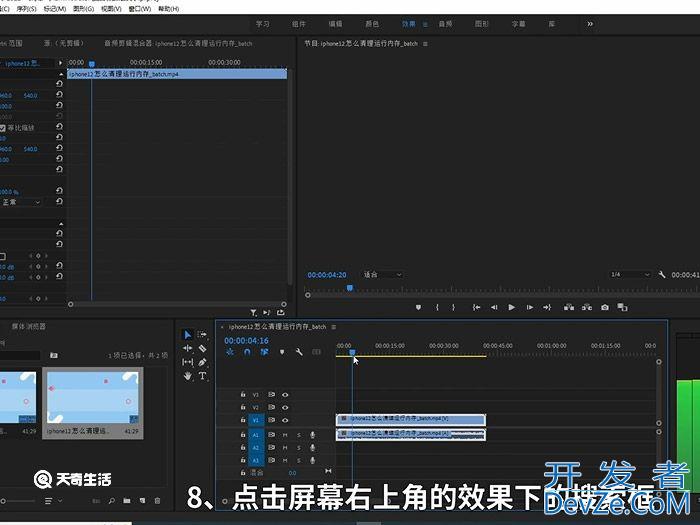The height and width of the screenshot is (525, 700).
Task: Select the Ripple Edit tool
Action: pos(188,348)
